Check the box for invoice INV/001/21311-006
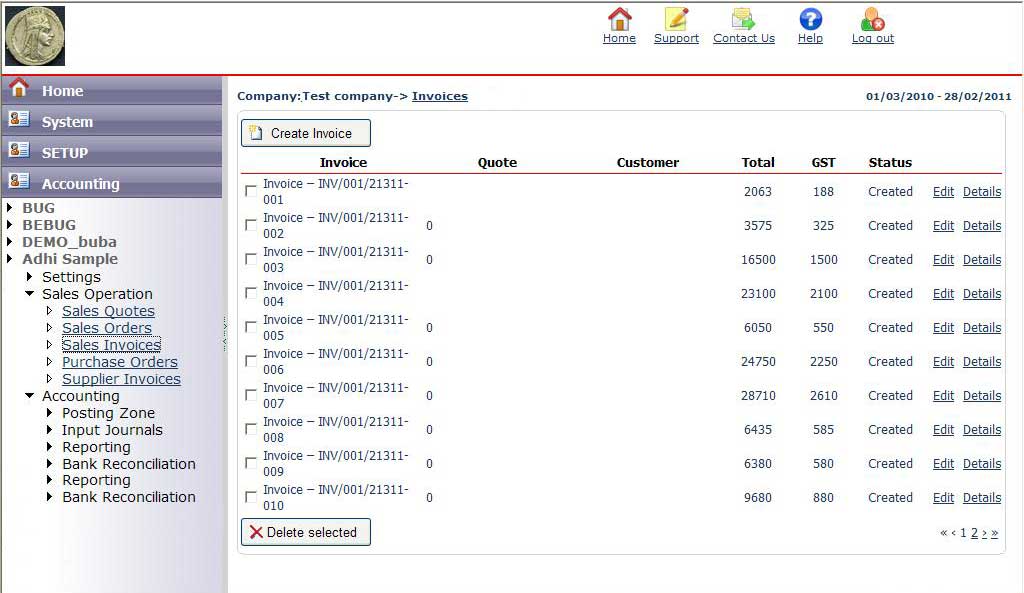Image resolution: width=1024 pixels, height=593 pixels. (251, 361)
